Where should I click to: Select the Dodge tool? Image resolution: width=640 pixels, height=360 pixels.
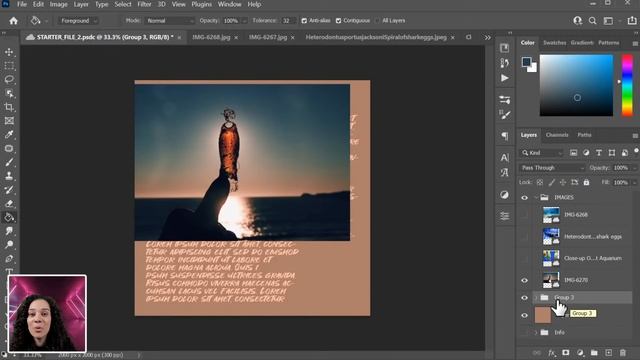9,244
